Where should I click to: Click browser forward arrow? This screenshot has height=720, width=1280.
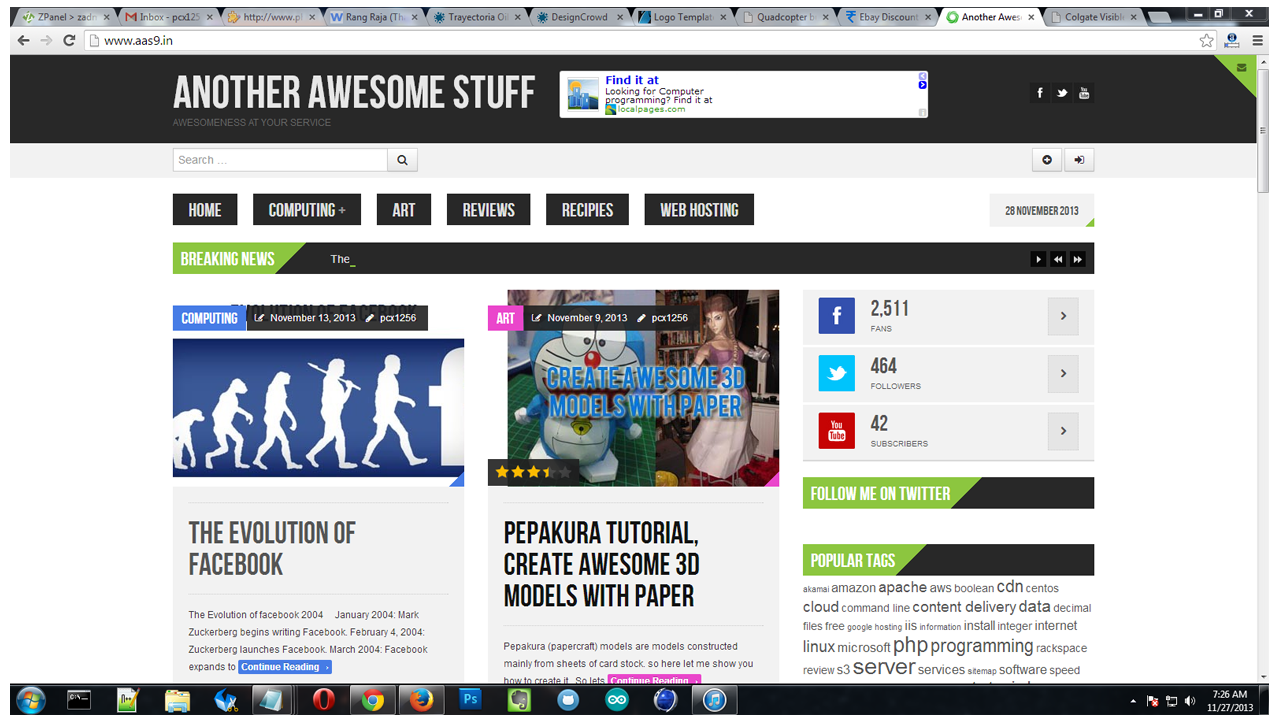[x=46, y=40]
